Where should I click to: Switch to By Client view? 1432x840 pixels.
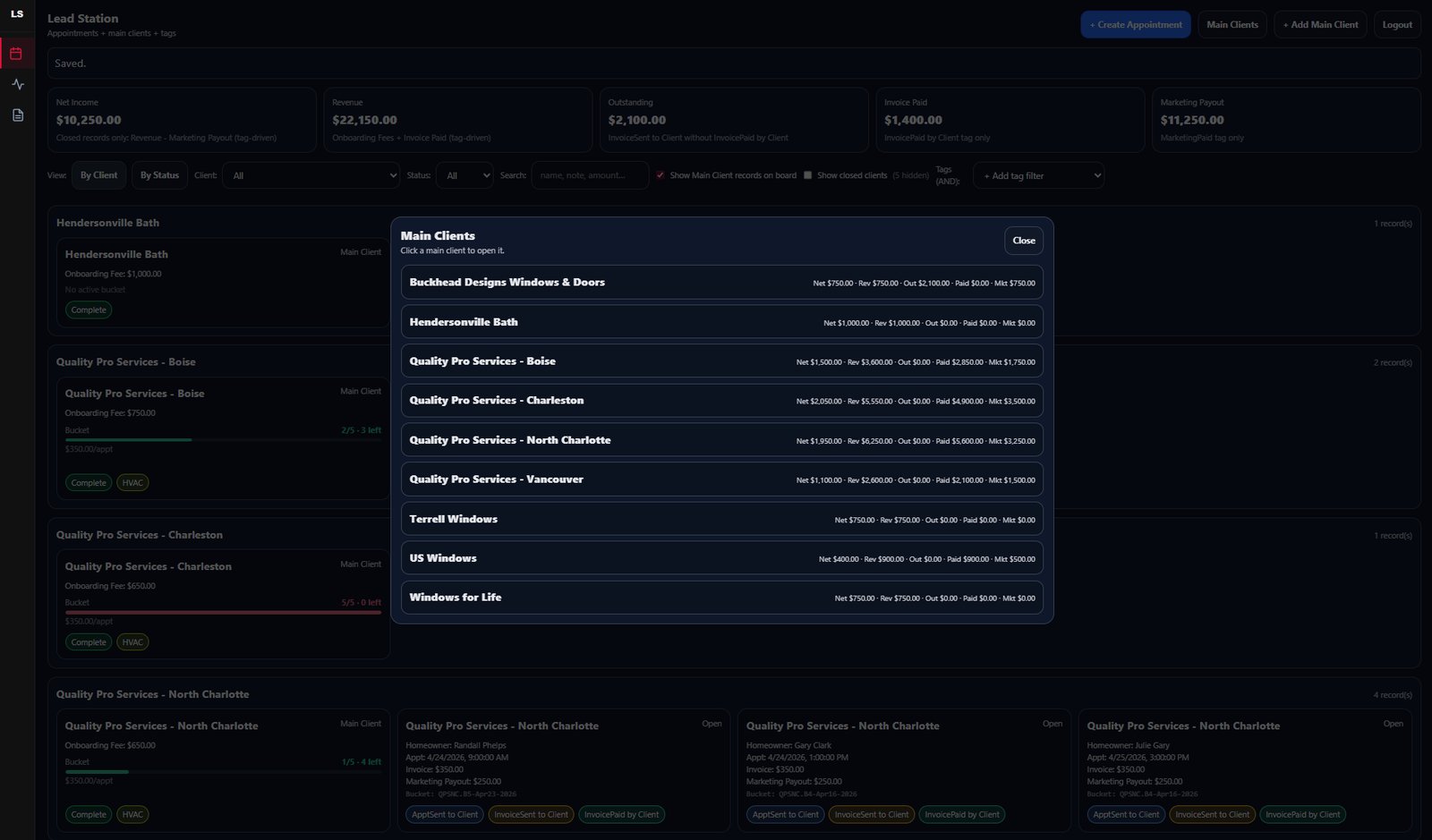point(98,175)
